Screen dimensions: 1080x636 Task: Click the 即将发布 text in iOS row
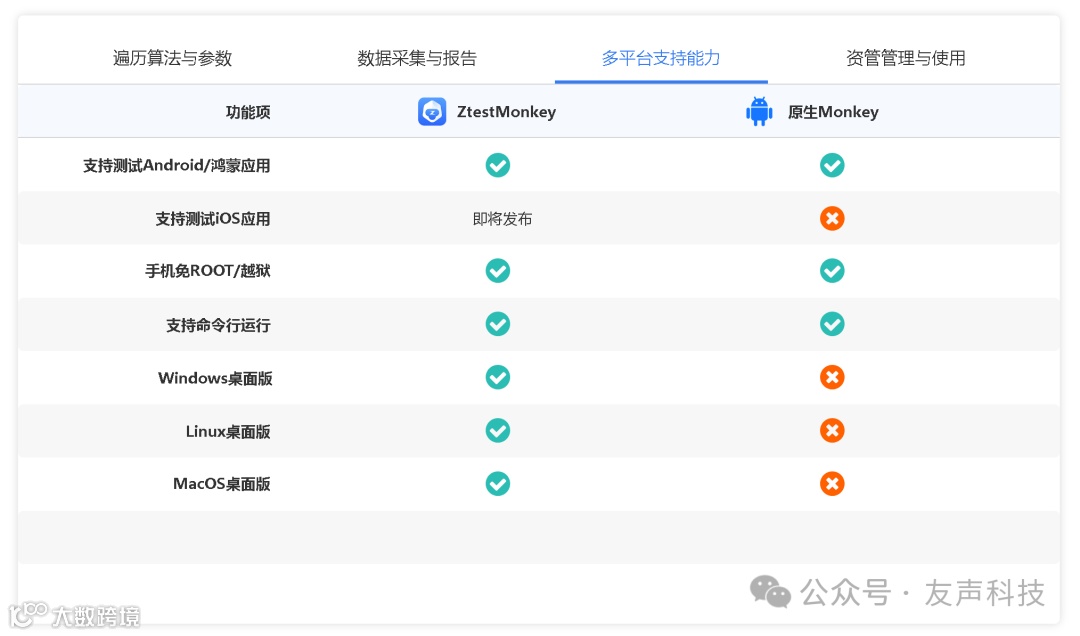click(x=502, y=219)
